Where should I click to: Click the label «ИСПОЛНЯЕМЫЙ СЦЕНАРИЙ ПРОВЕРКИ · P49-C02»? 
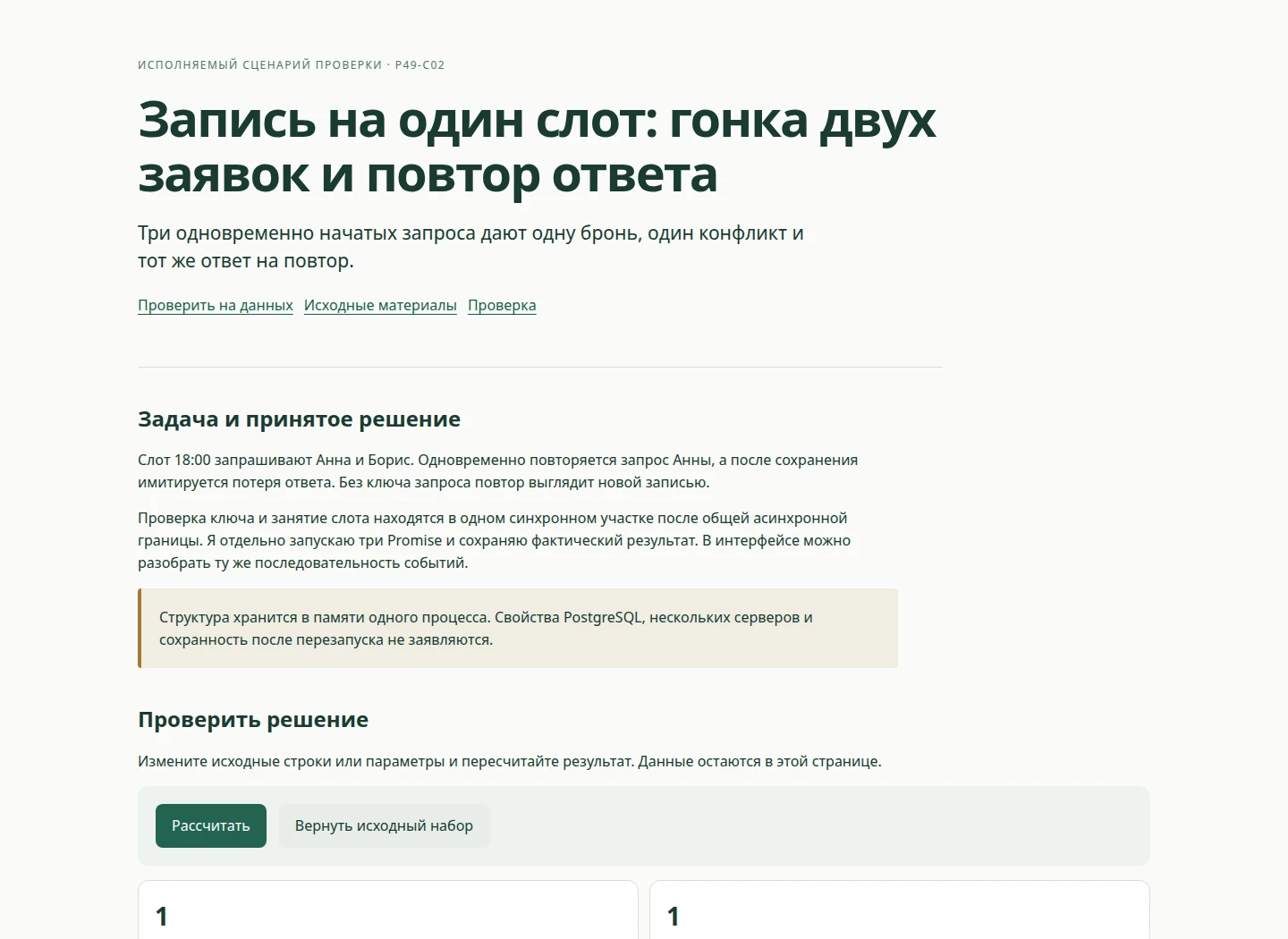tap(292, 64)
